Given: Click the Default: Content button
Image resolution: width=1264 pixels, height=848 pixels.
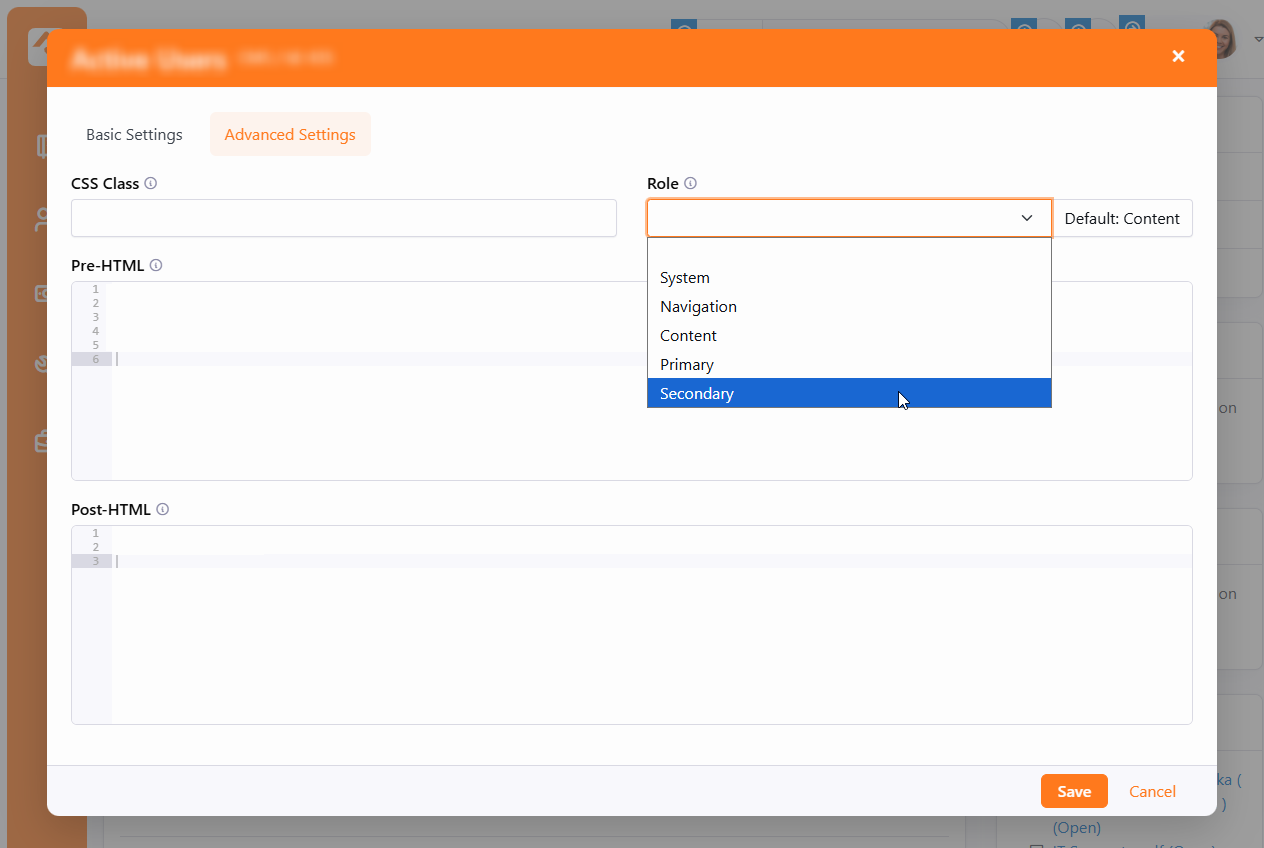Looking at the screenshot, I should [x=1122, y=218].
